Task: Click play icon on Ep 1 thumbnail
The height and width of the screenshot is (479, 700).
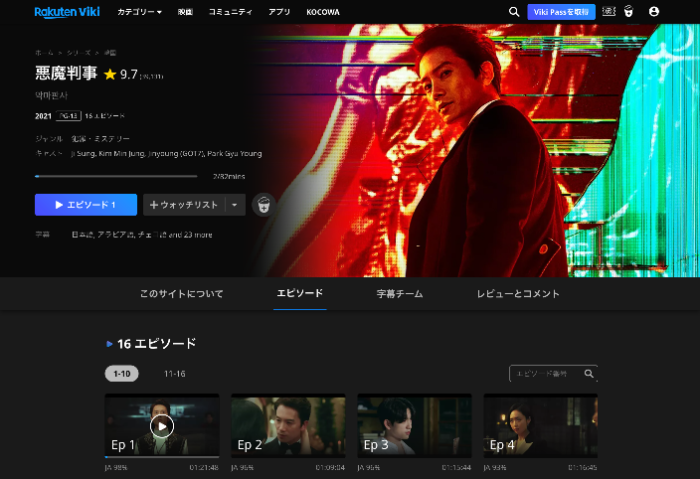Action: [x=162, y=426]
